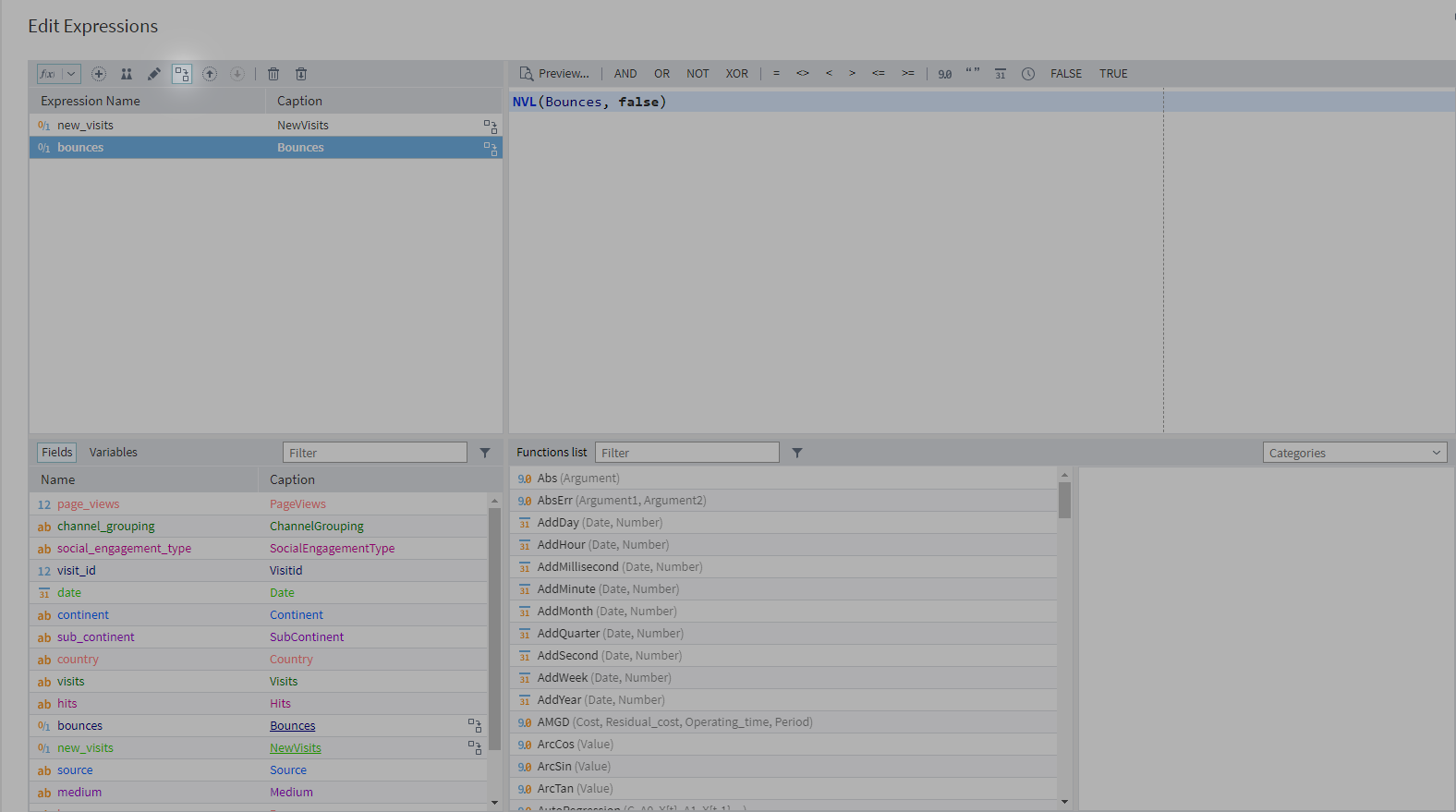Click replace icon on Bounces expression row
The height and width of the screenshot is (812, 1456).
point(491,149)
